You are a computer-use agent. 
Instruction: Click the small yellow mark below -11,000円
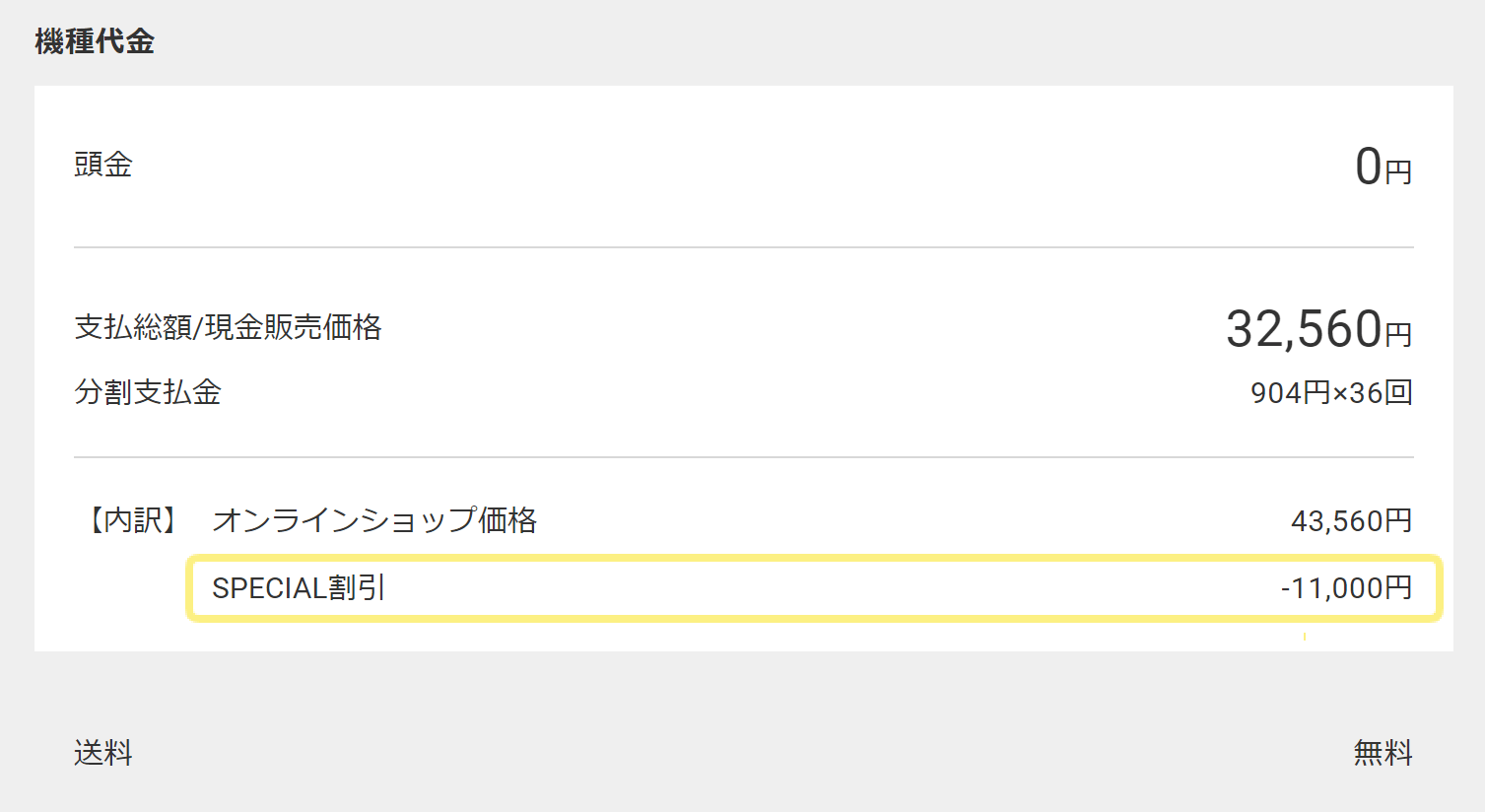(x=1305, y=637)
